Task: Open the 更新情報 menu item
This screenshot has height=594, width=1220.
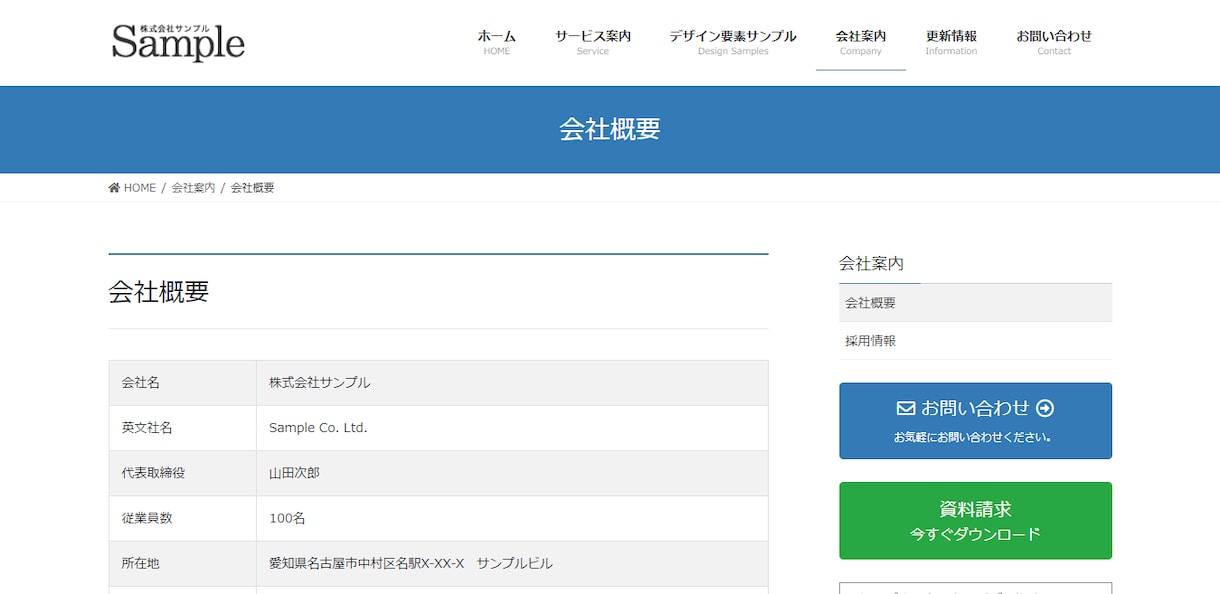Action: (951, 42)
